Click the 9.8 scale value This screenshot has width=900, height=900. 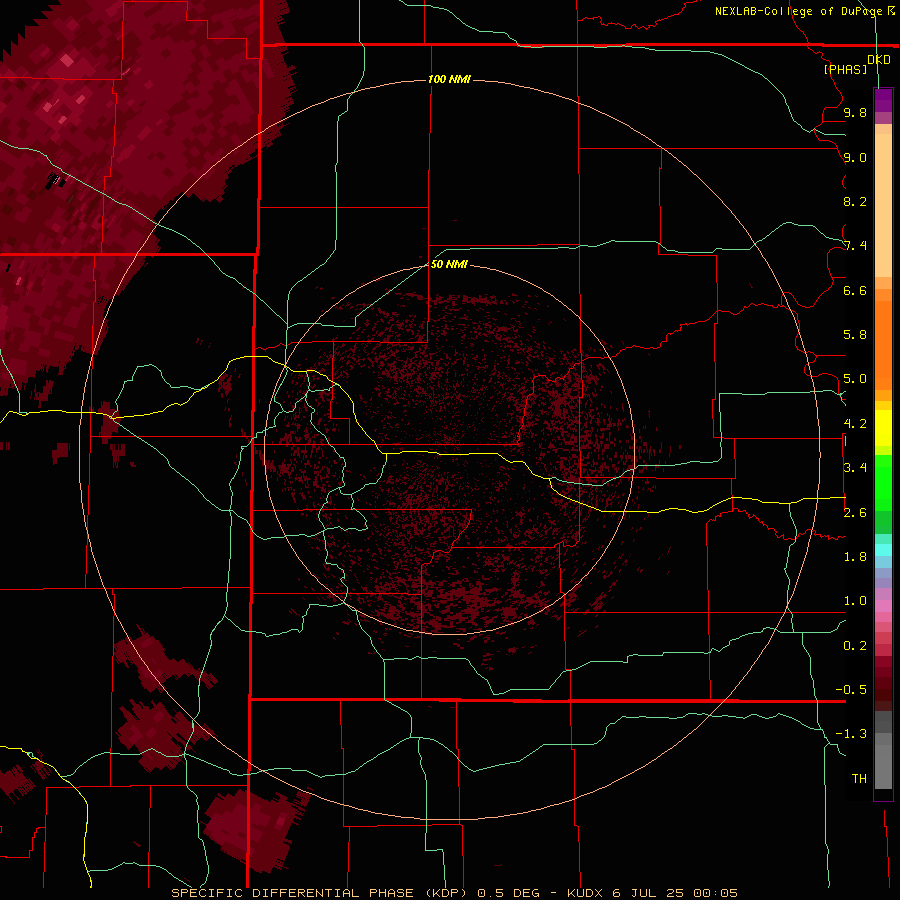[855, 112]
